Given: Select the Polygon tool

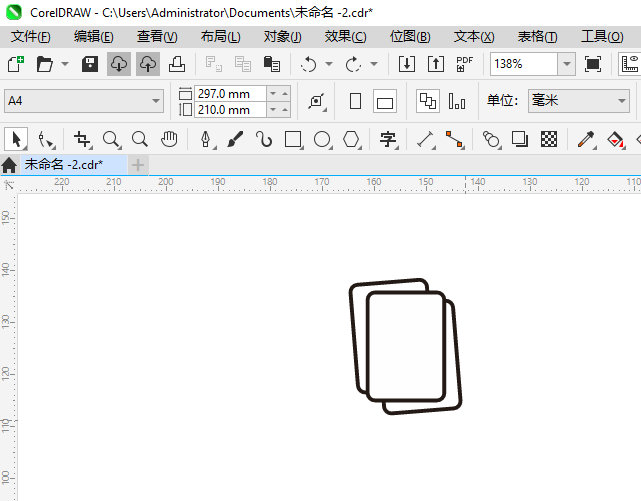Looking at the screenshot, I should [351, 139].
